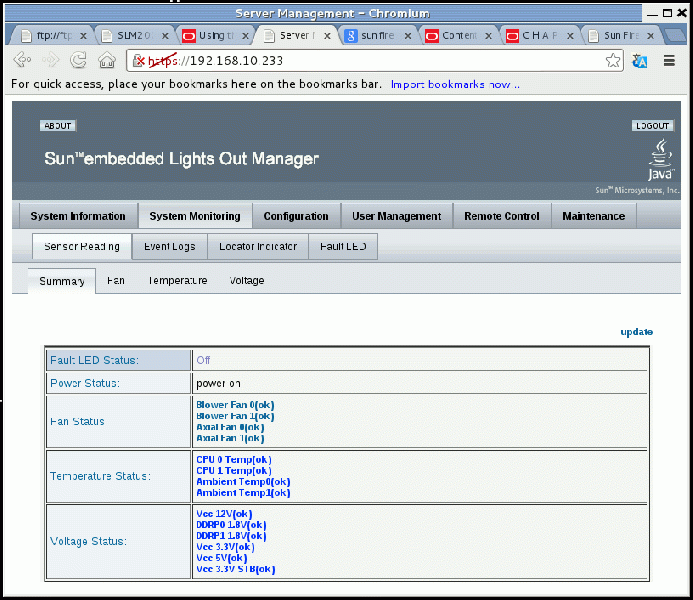693x600 pixels.
Task: Click the ABOUT button
Action: coord(57,126)
